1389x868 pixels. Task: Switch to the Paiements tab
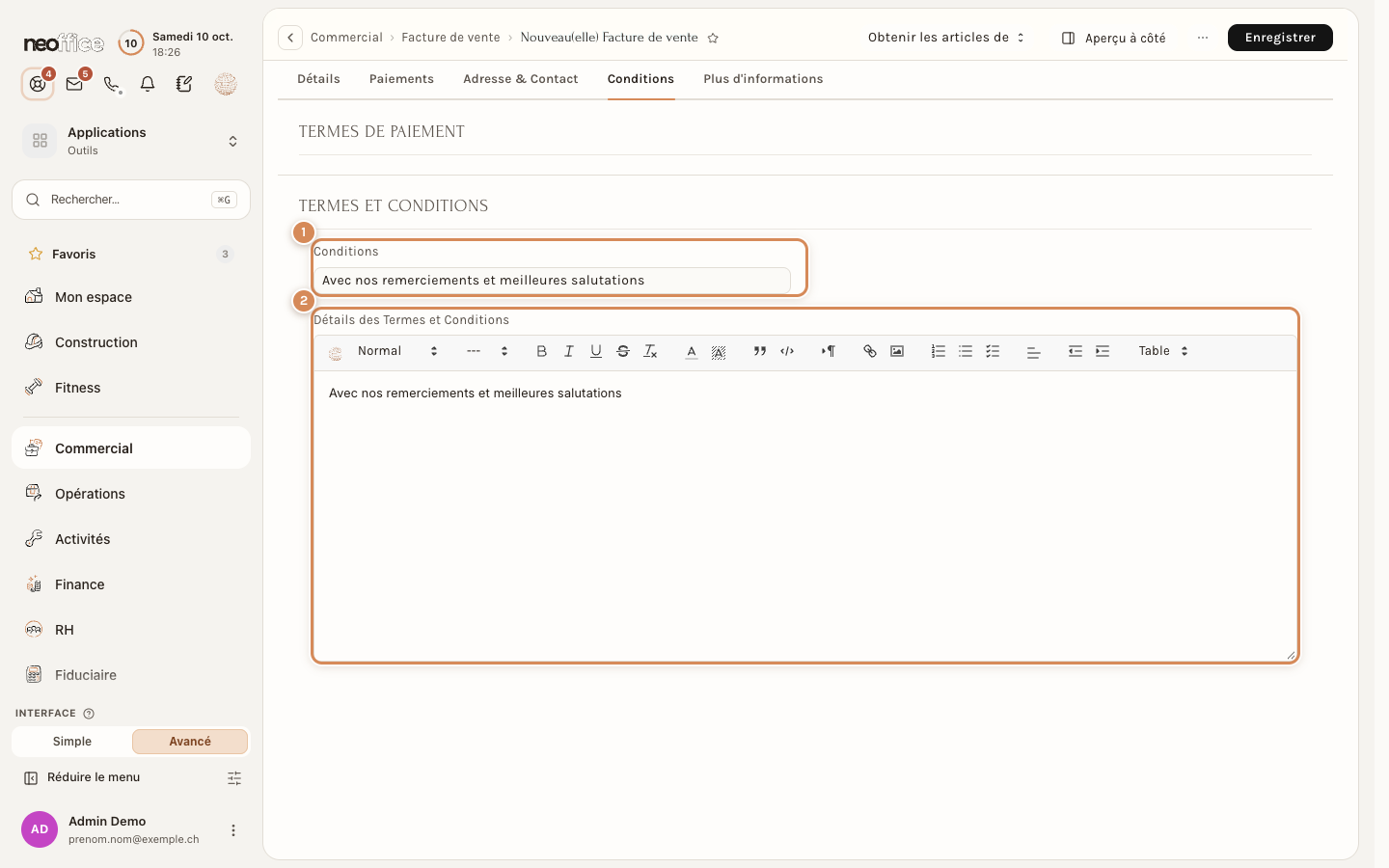[401, 79]
